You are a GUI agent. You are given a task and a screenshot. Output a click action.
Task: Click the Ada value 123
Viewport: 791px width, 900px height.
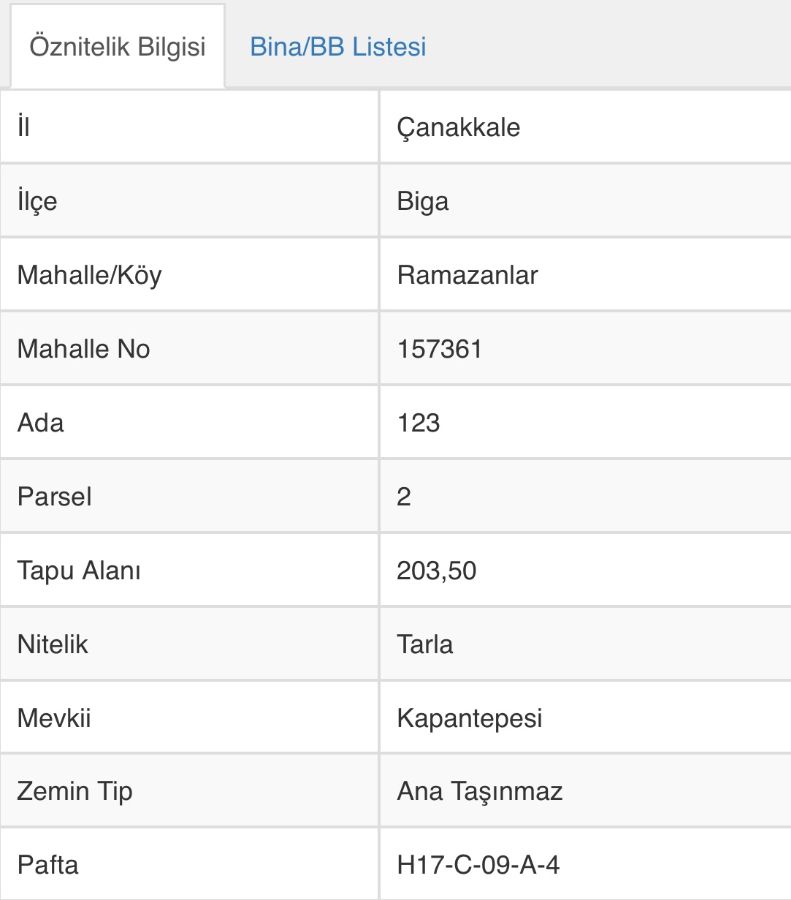418,423
